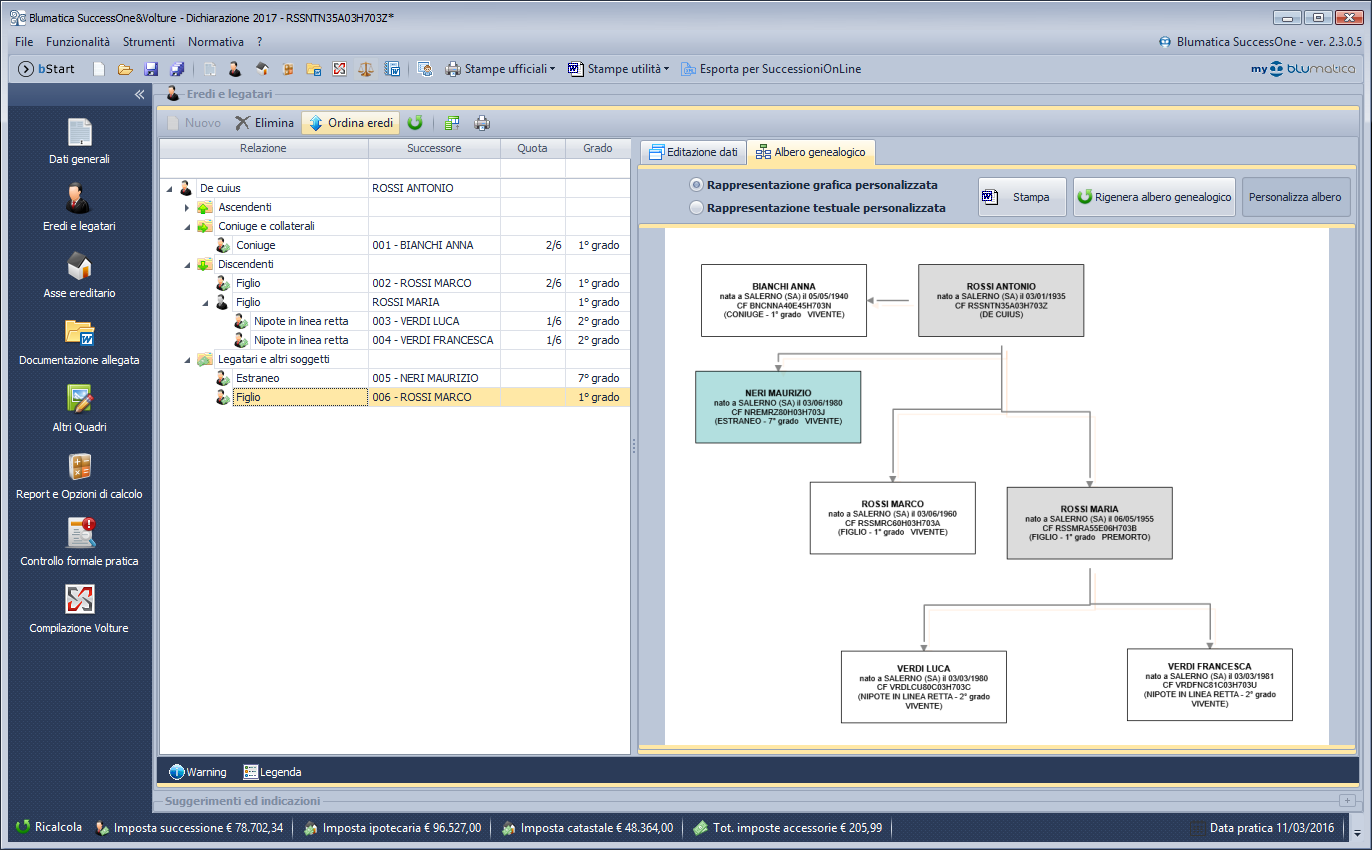Image resolution: width=1372 pixels, height=850 pixels.
Task: Open Compilazione Volture in sidebar
Action: tap(79, 610)
